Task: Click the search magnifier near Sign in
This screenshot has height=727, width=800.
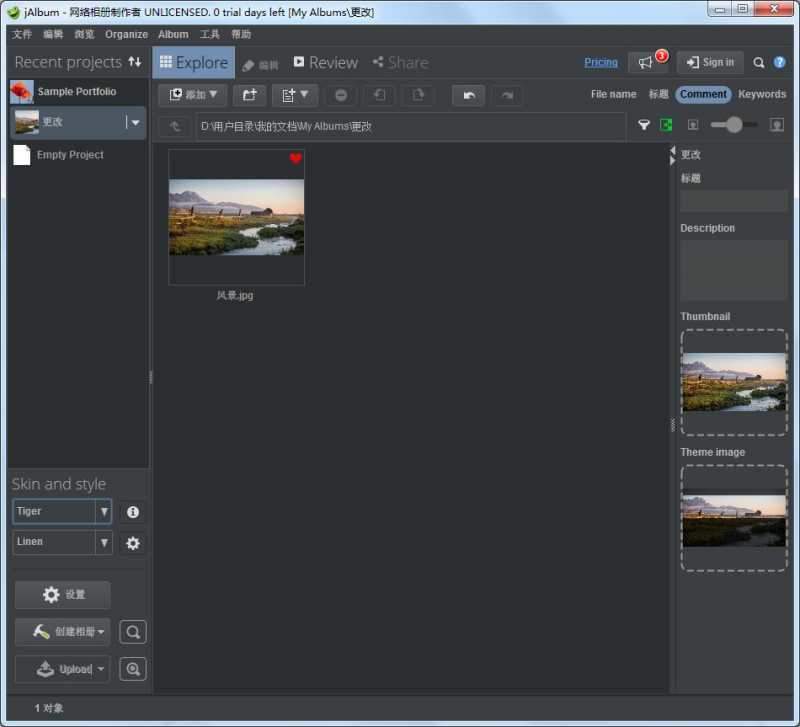Action: (x=759, y=62)
